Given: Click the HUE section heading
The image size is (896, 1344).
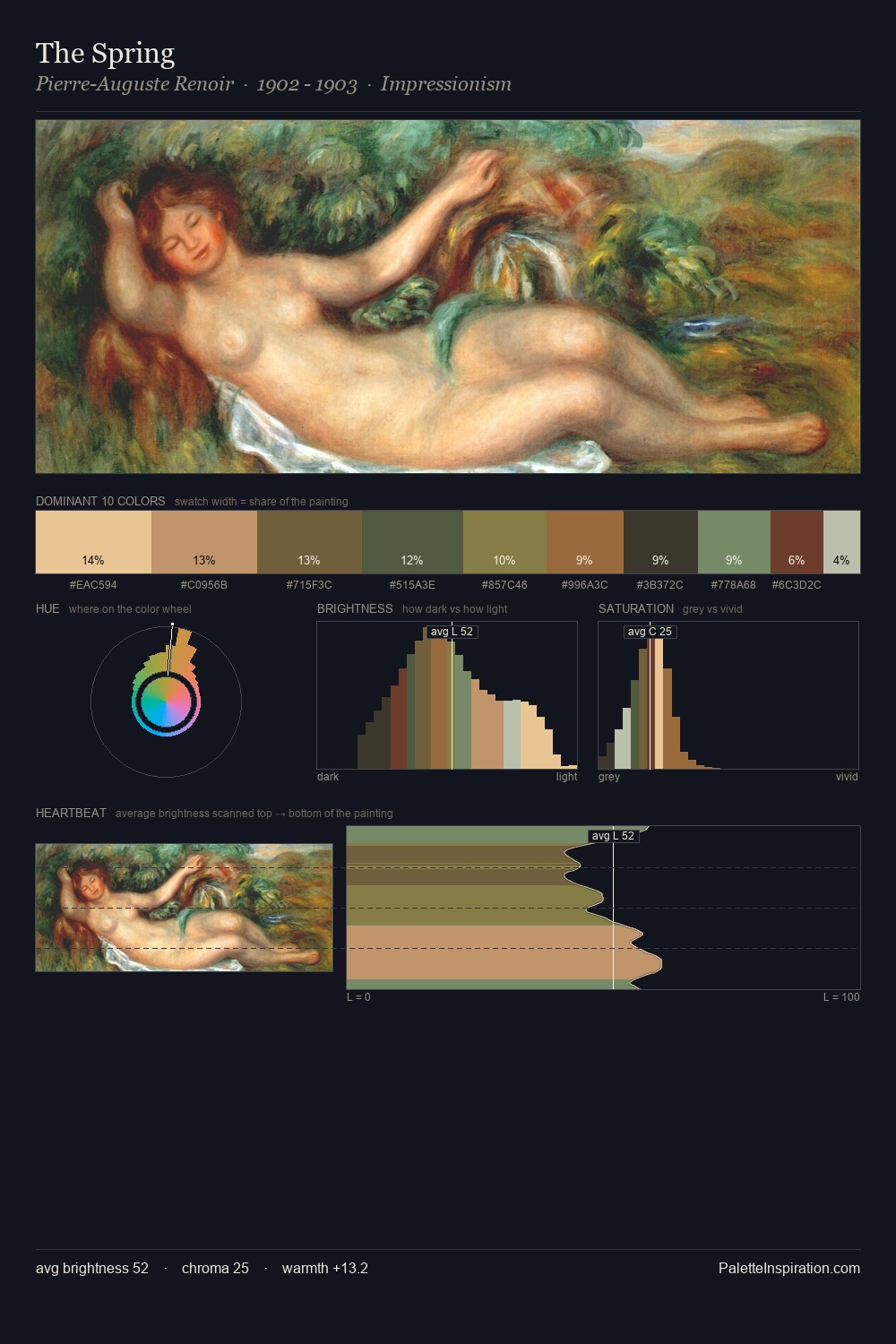Looking at the screenshot, I should (x=47, y=608).
